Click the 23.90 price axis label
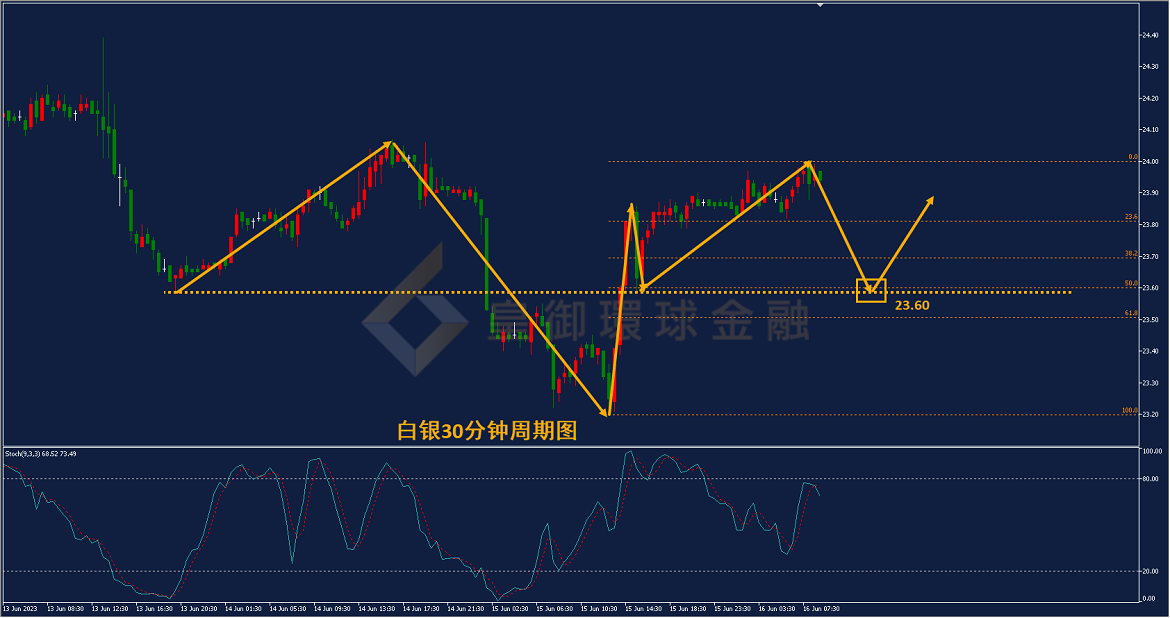Screen dimensions: 1170x618 click(1150, 193)
